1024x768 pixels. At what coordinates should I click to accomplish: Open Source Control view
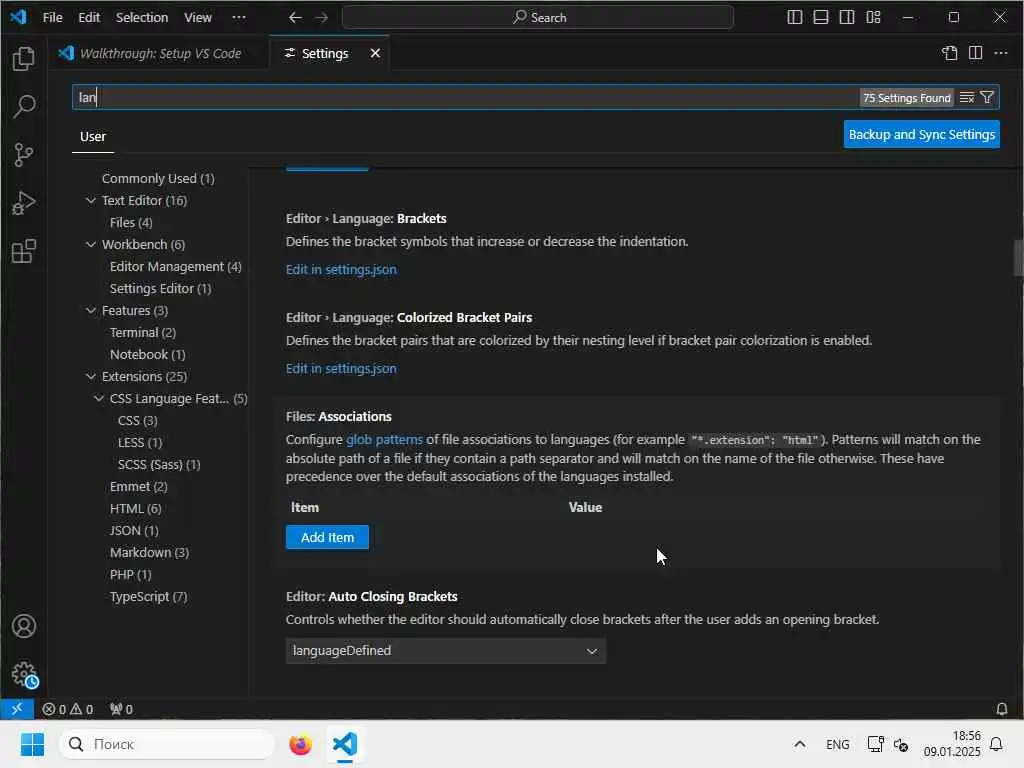coord(24,155)
